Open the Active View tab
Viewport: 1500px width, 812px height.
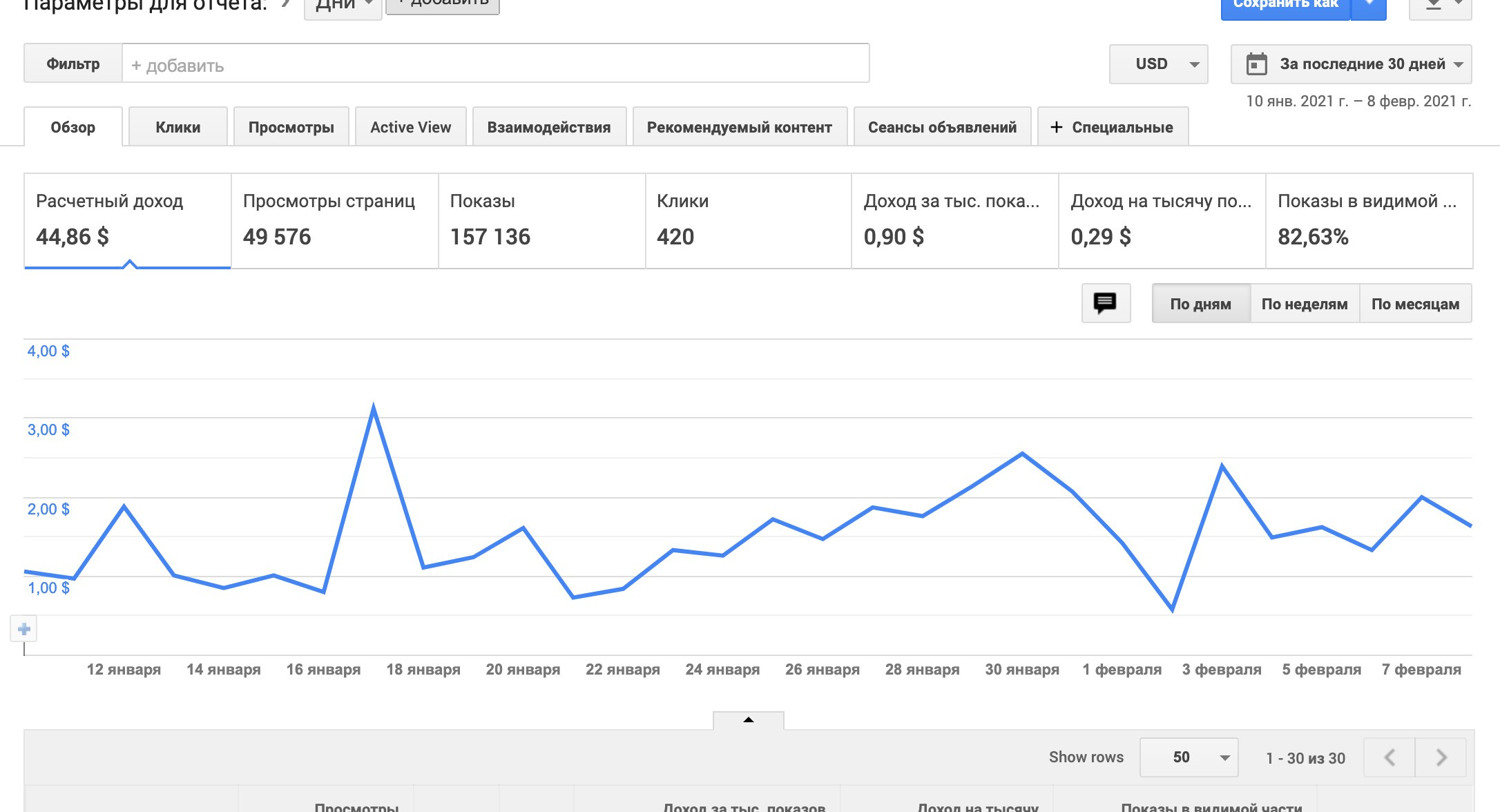point(410,127)
